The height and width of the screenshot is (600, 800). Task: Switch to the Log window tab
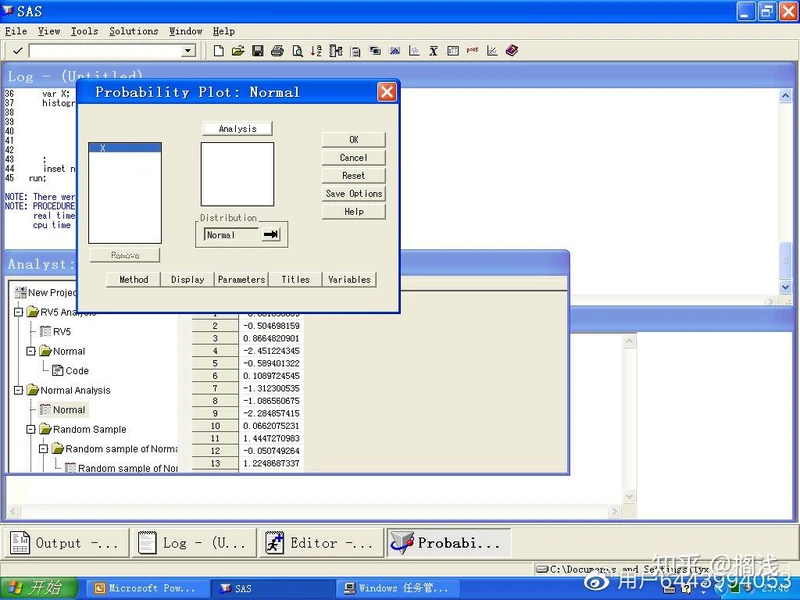pyautogui.click(x=194, y=543)
